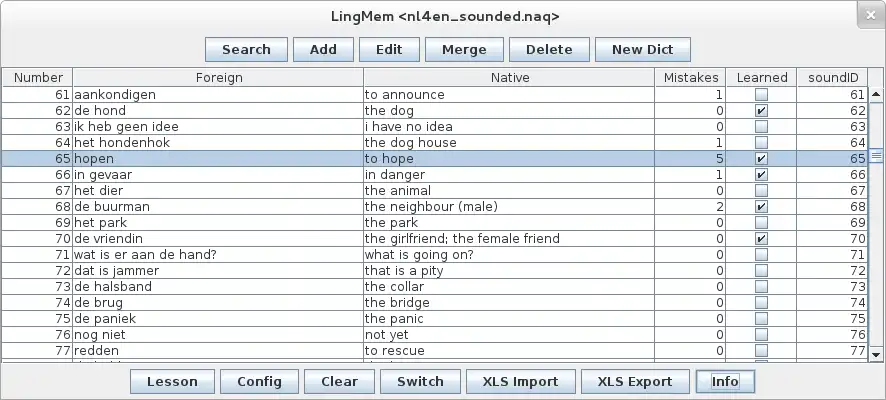Click the New Dict button

[x=642, y=50]
